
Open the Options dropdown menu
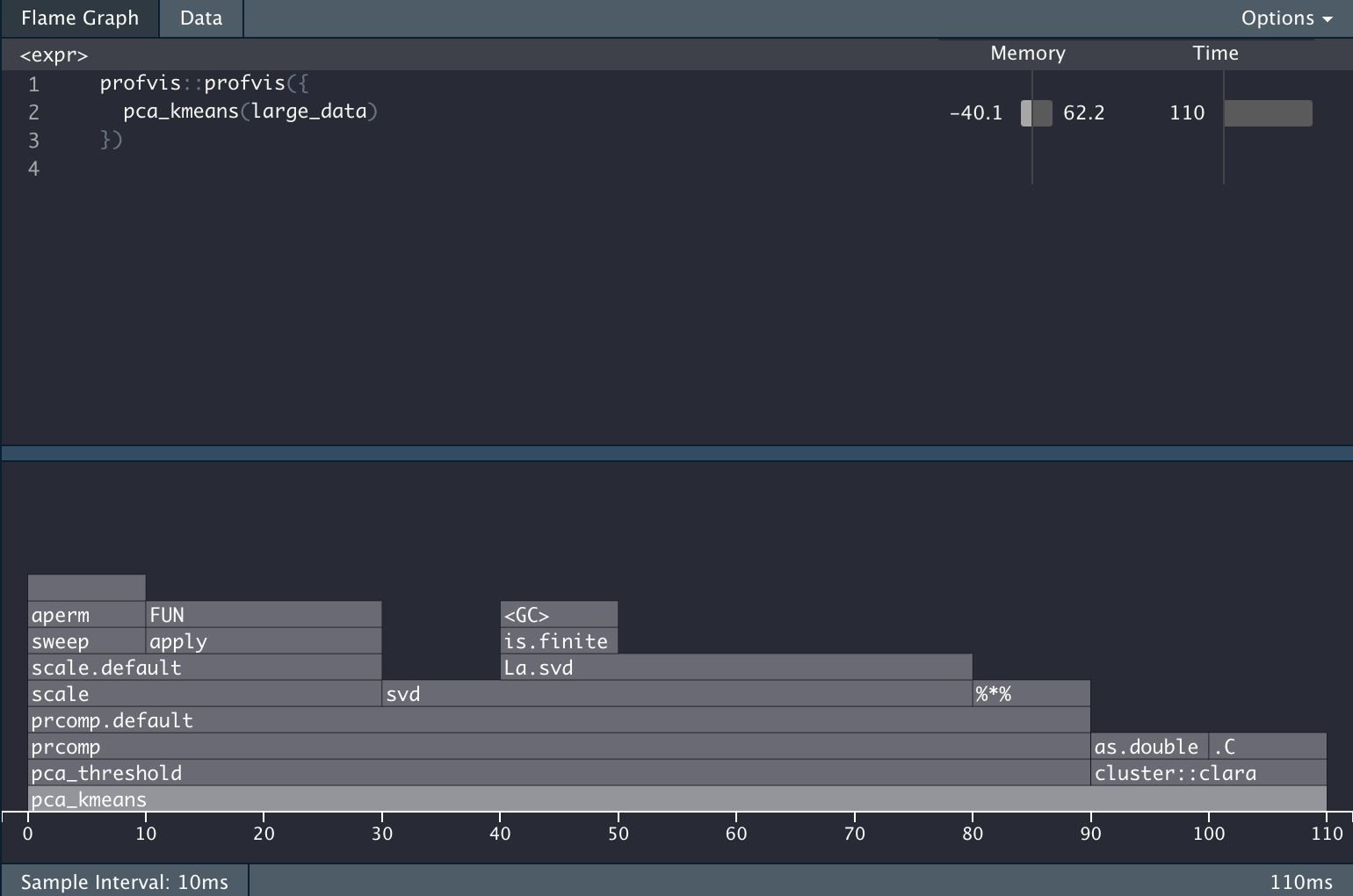coord(1285,18)
